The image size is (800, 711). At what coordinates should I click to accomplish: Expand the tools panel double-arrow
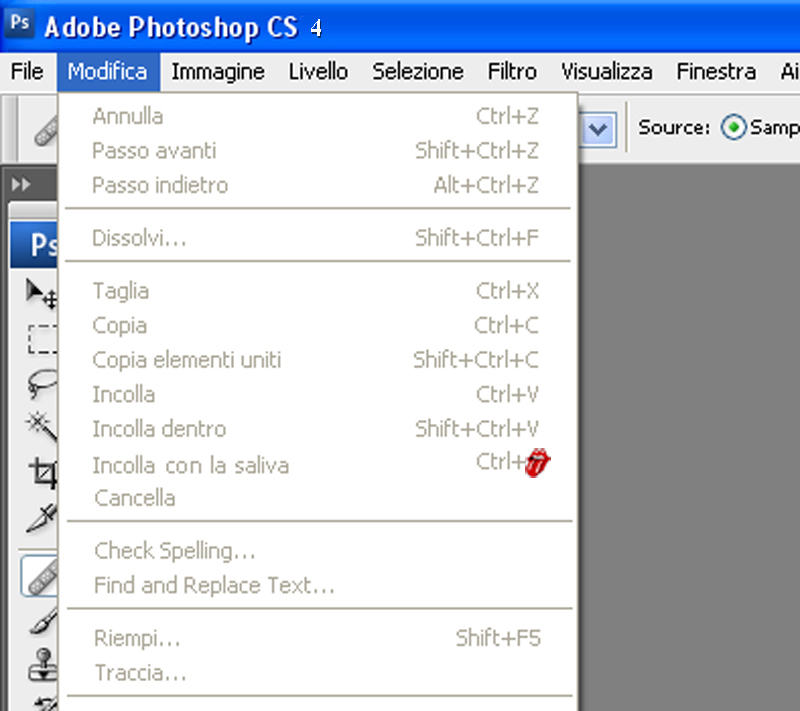pyautogui.click(x=20, y=184)
